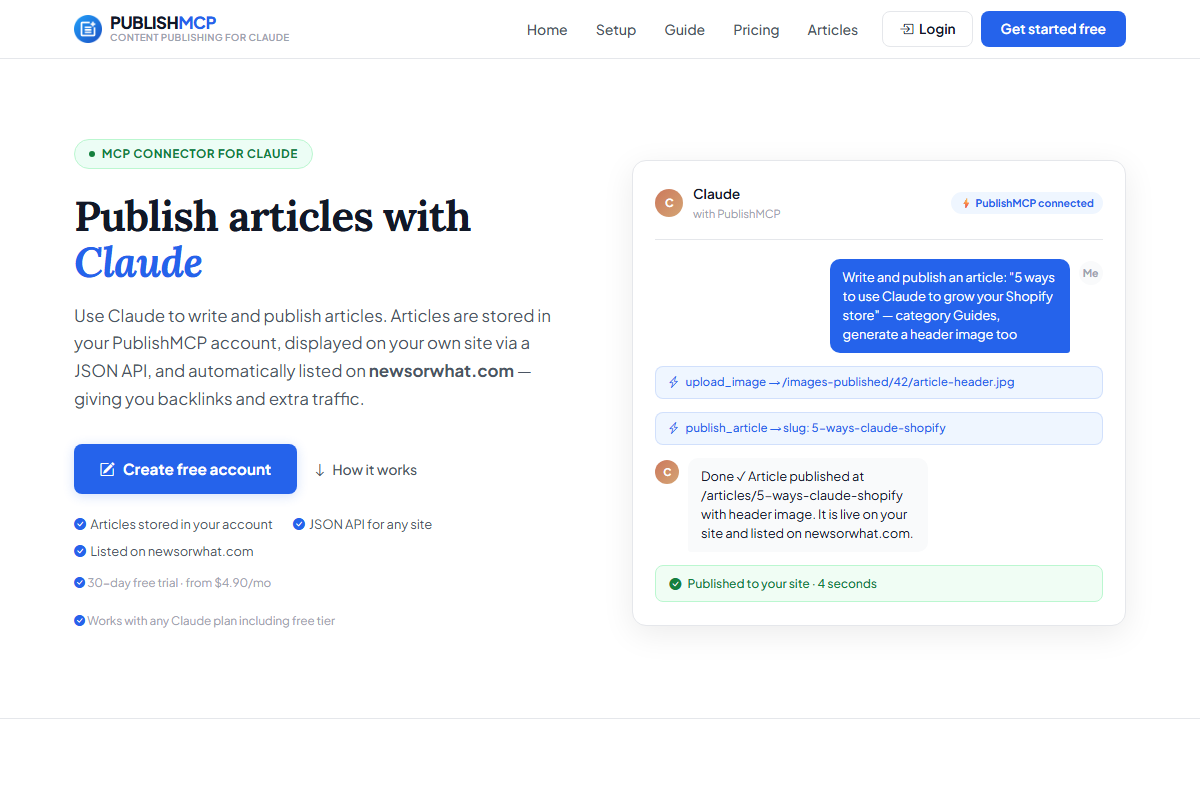Click the Create free account button
1200x800 pixels.
(185, 469)
